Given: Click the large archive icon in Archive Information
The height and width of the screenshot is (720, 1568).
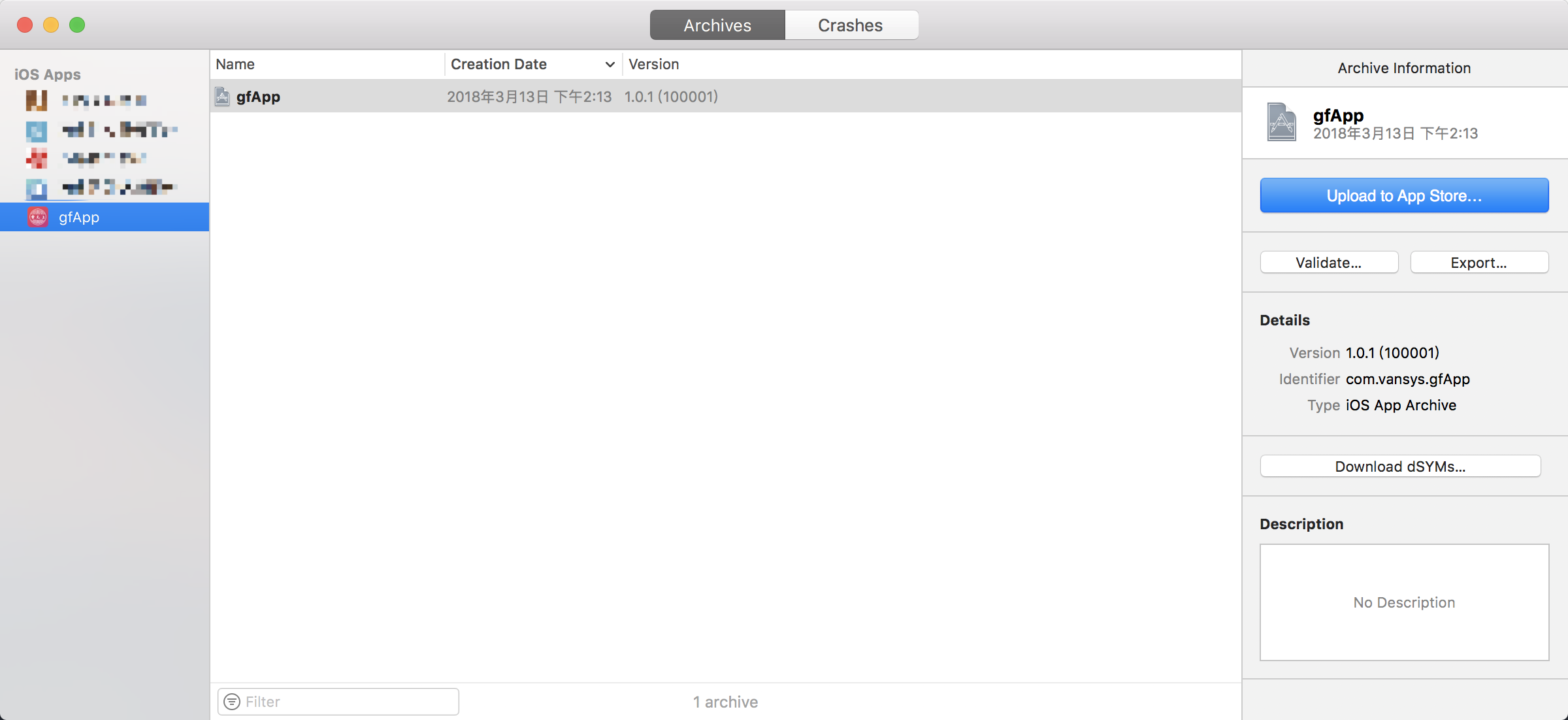Looking at the screenshot, I should point(1281,122).
